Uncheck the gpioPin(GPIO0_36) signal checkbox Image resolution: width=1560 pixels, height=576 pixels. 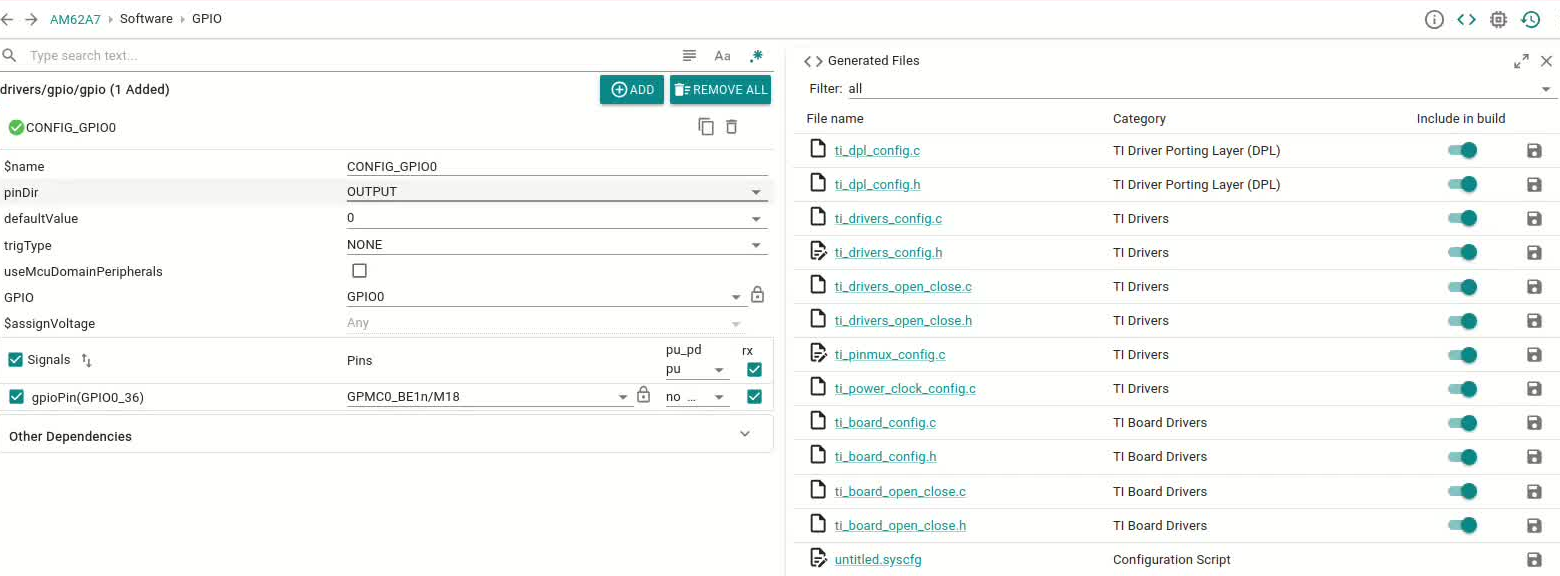click(16, 397)
